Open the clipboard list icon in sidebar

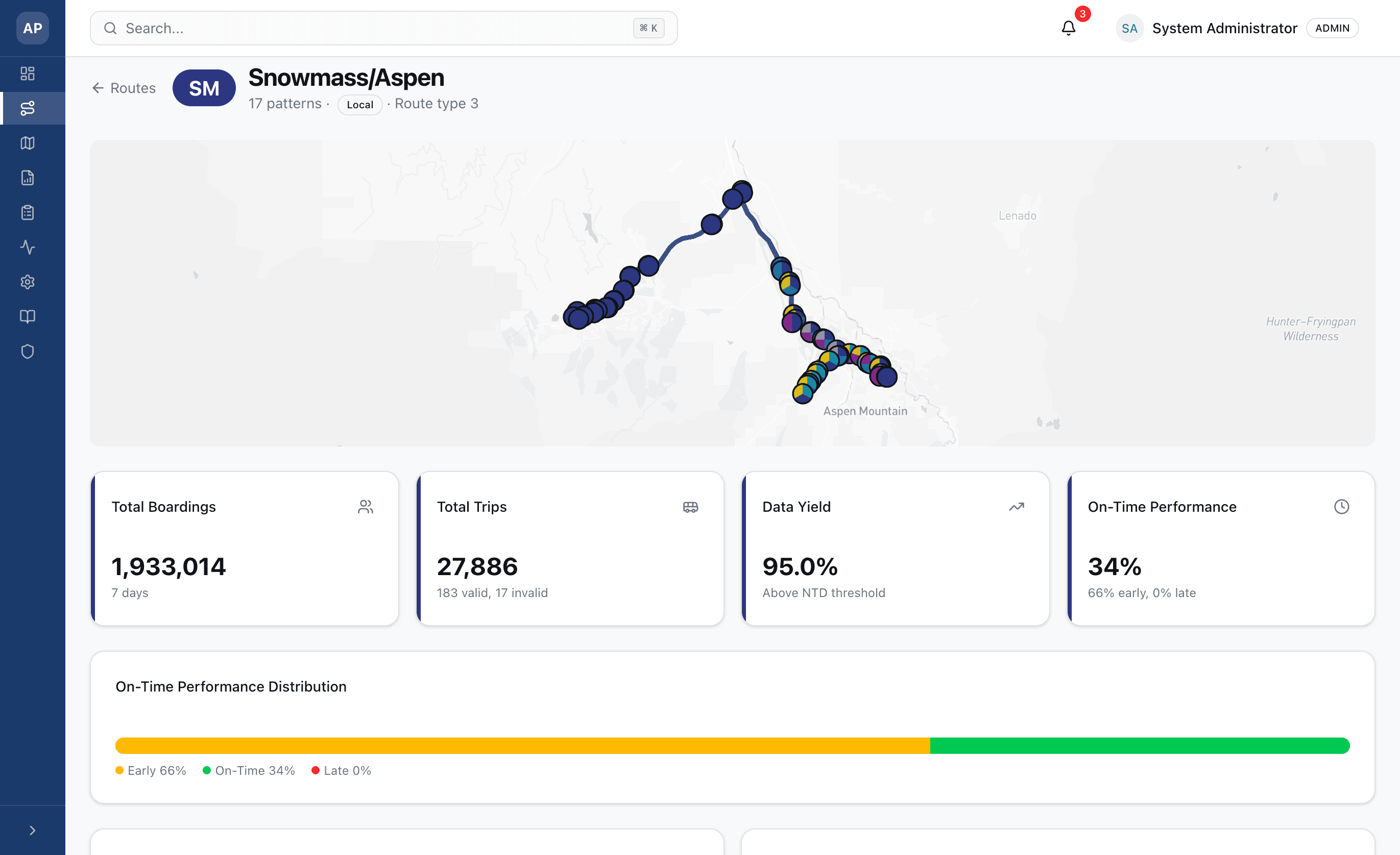tap(27, 212)
